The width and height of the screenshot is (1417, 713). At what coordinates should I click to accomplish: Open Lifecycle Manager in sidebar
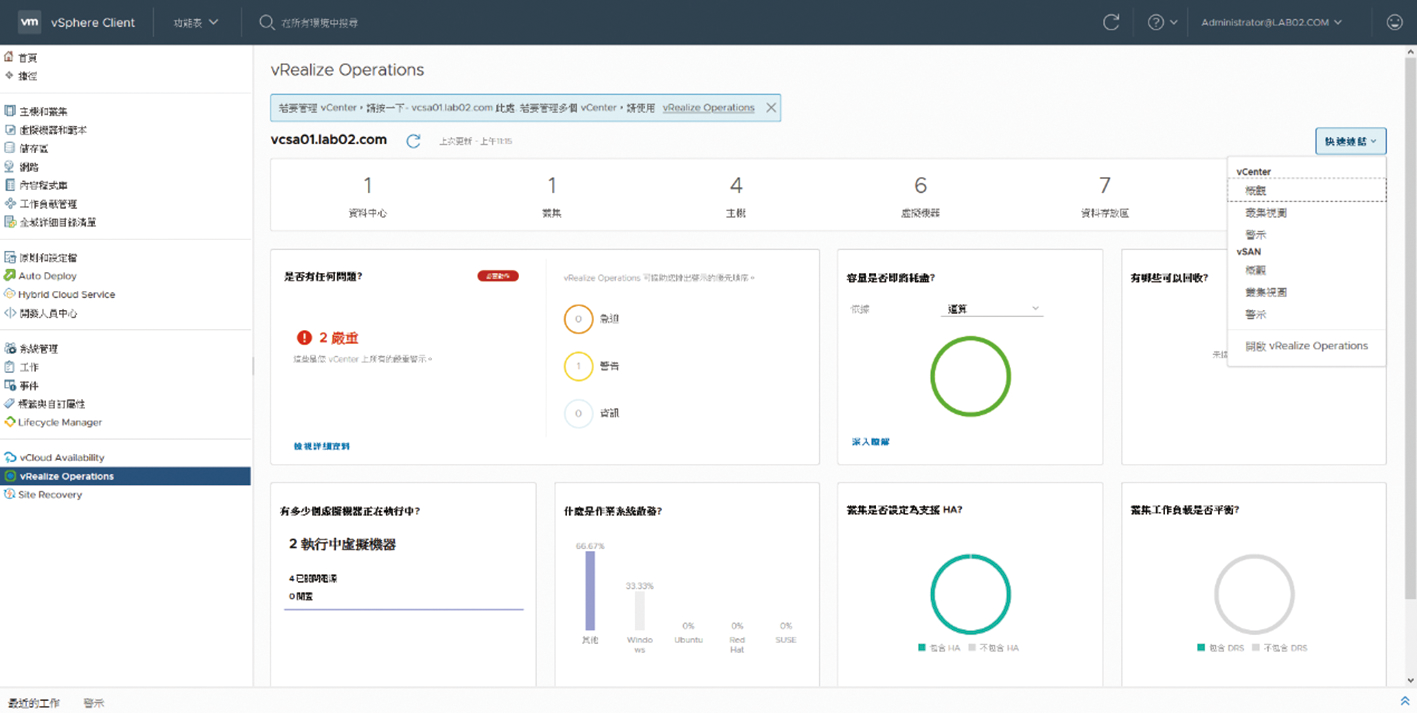tap(53, 422)
